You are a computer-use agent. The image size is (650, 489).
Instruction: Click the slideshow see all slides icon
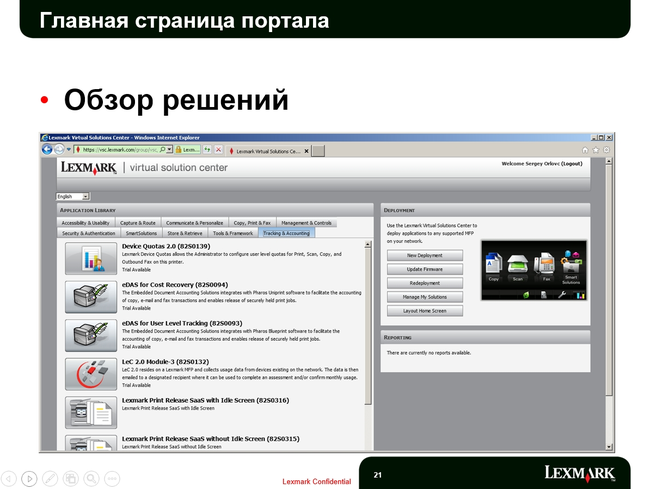coord(70,479)
